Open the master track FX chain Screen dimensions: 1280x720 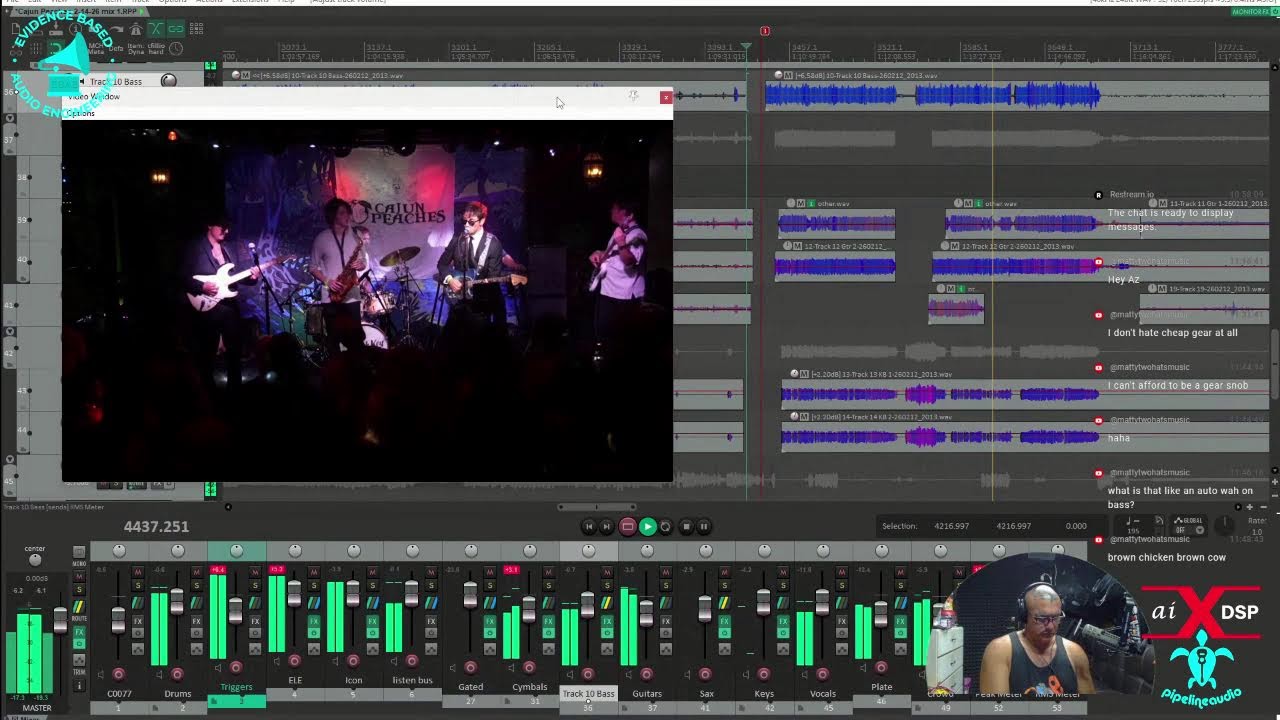79,632
